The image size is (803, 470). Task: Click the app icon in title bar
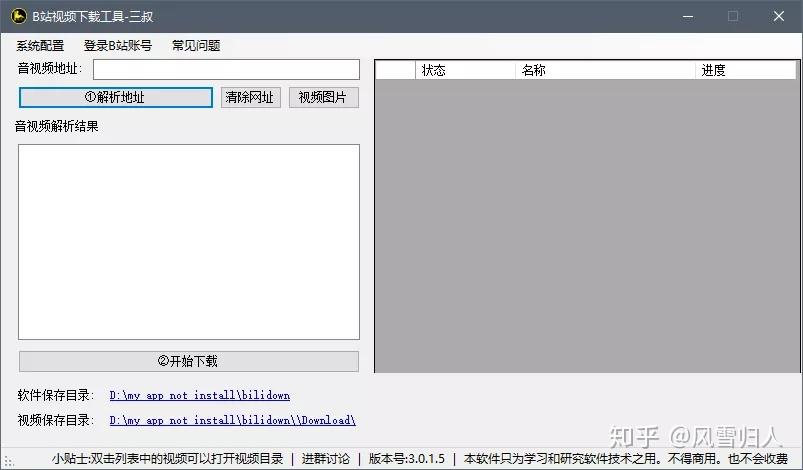click(19, 16)
